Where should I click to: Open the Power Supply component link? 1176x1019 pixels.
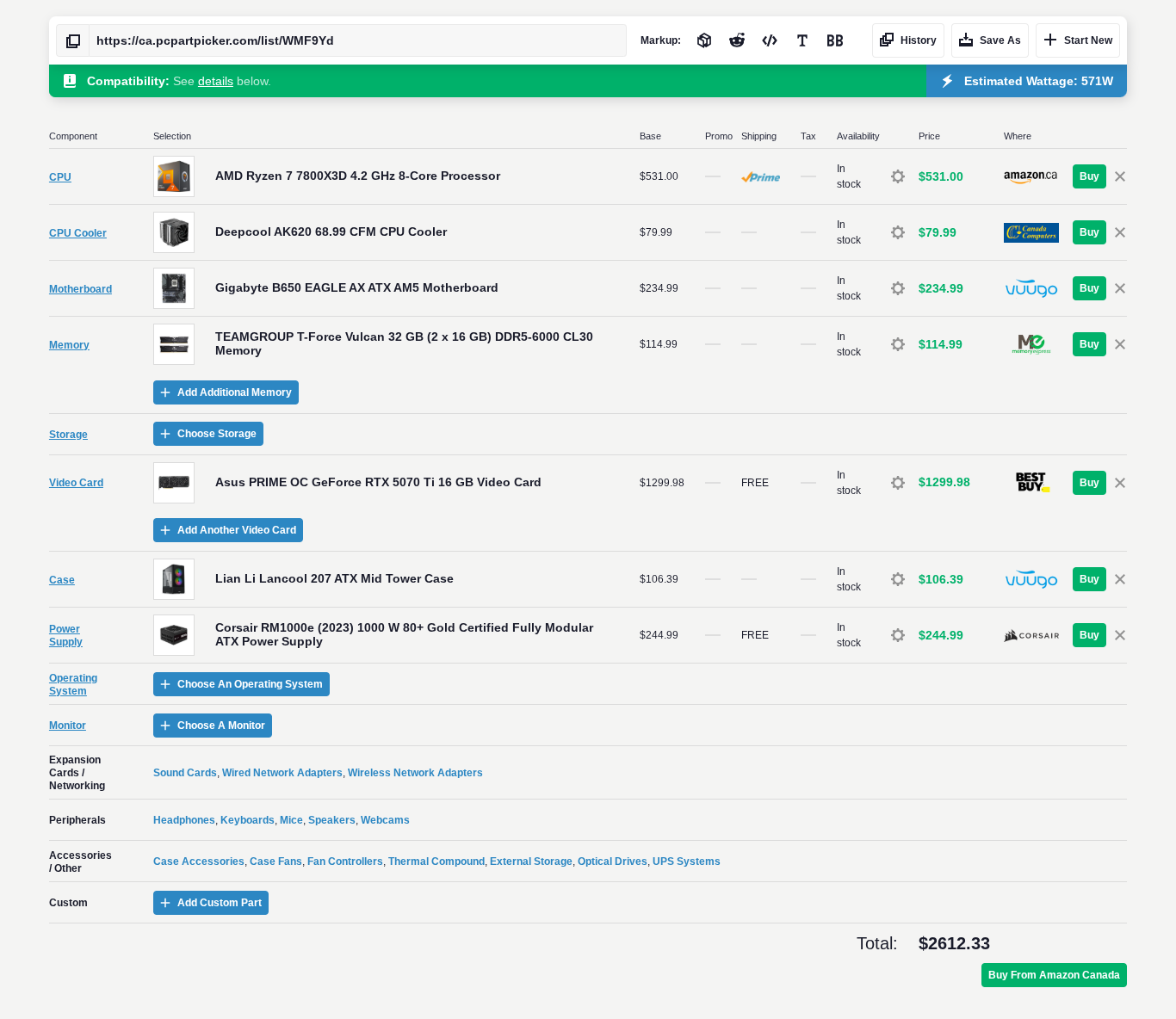(65, 635)
